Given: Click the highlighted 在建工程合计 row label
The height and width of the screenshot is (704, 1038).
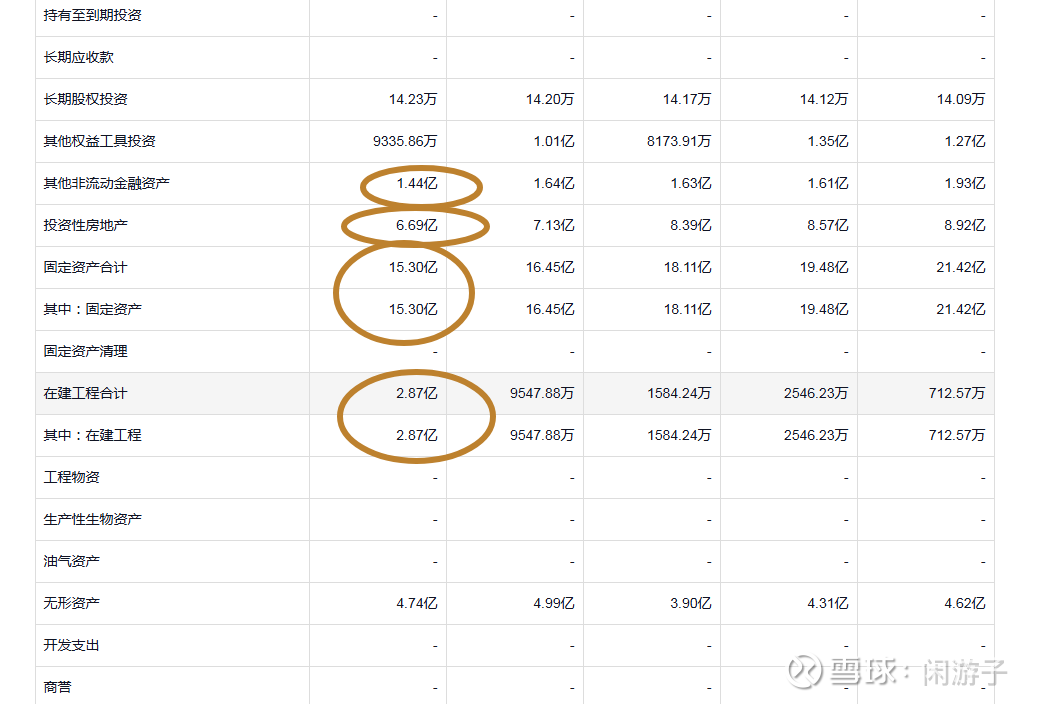Looking at the screenshot, I should pyautogui.click(x=86, y=394).
